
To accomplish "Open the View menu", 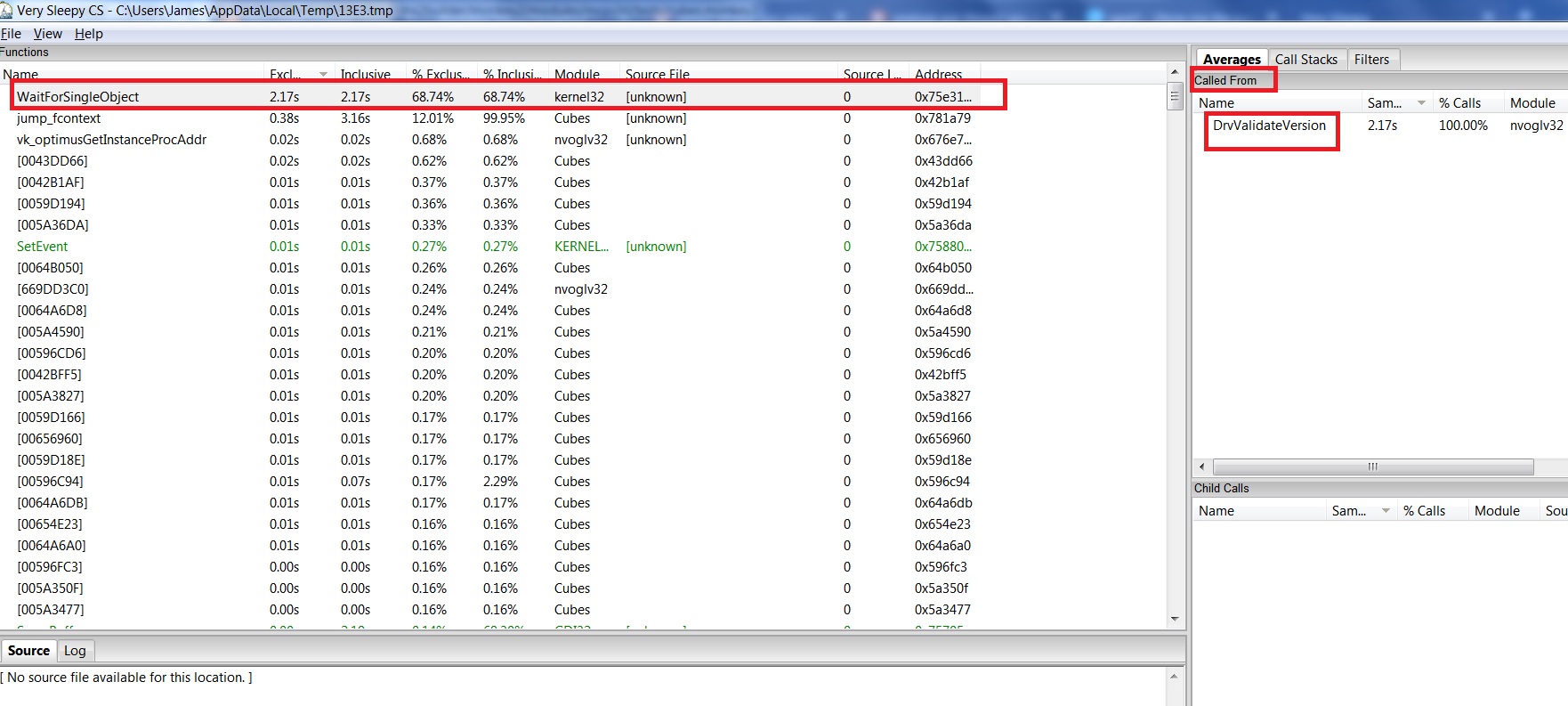I will 48,34.
